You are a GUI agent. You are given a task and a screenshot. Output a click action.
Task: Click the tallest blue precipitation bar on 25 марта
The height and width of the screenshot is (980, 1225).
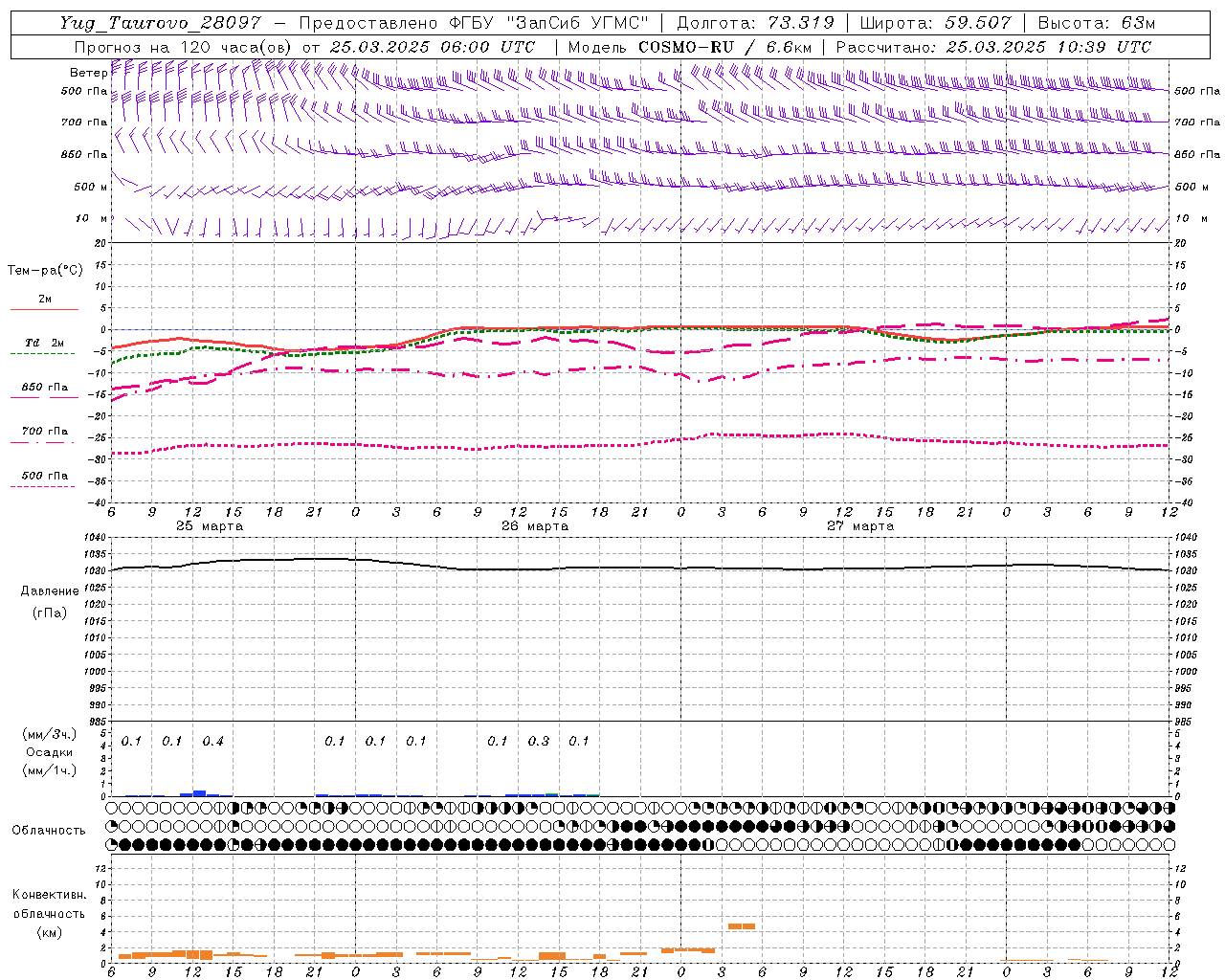tap(199, 792)
